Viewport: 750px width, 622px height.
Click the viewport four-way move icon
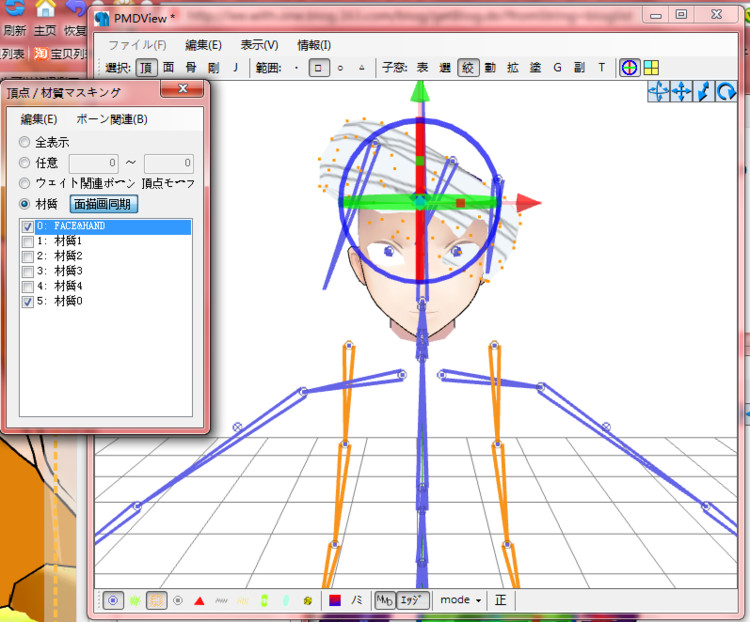(x=681, y=91)
